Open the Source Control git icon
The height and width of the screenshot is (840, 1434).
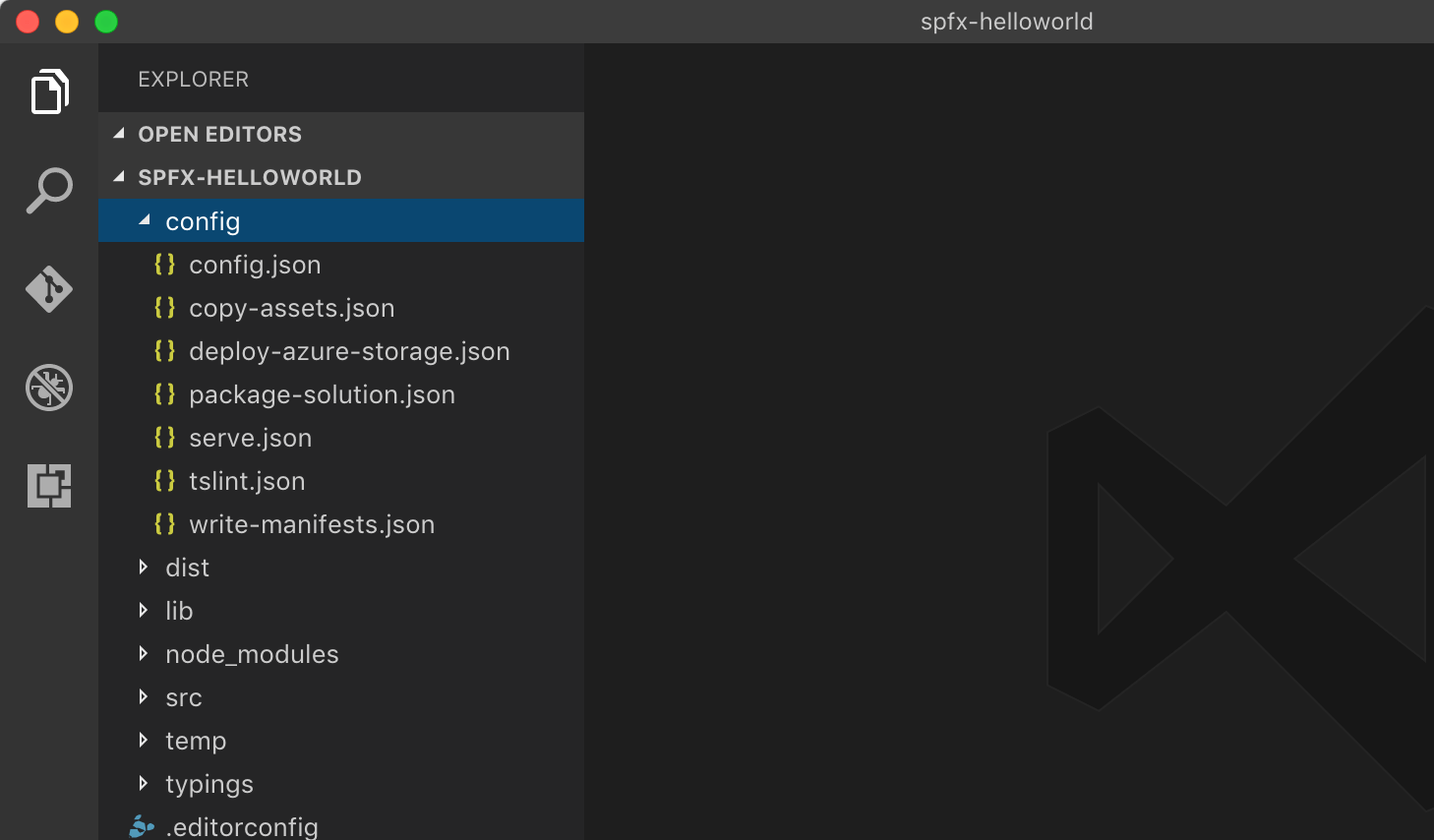coord(49,288)
